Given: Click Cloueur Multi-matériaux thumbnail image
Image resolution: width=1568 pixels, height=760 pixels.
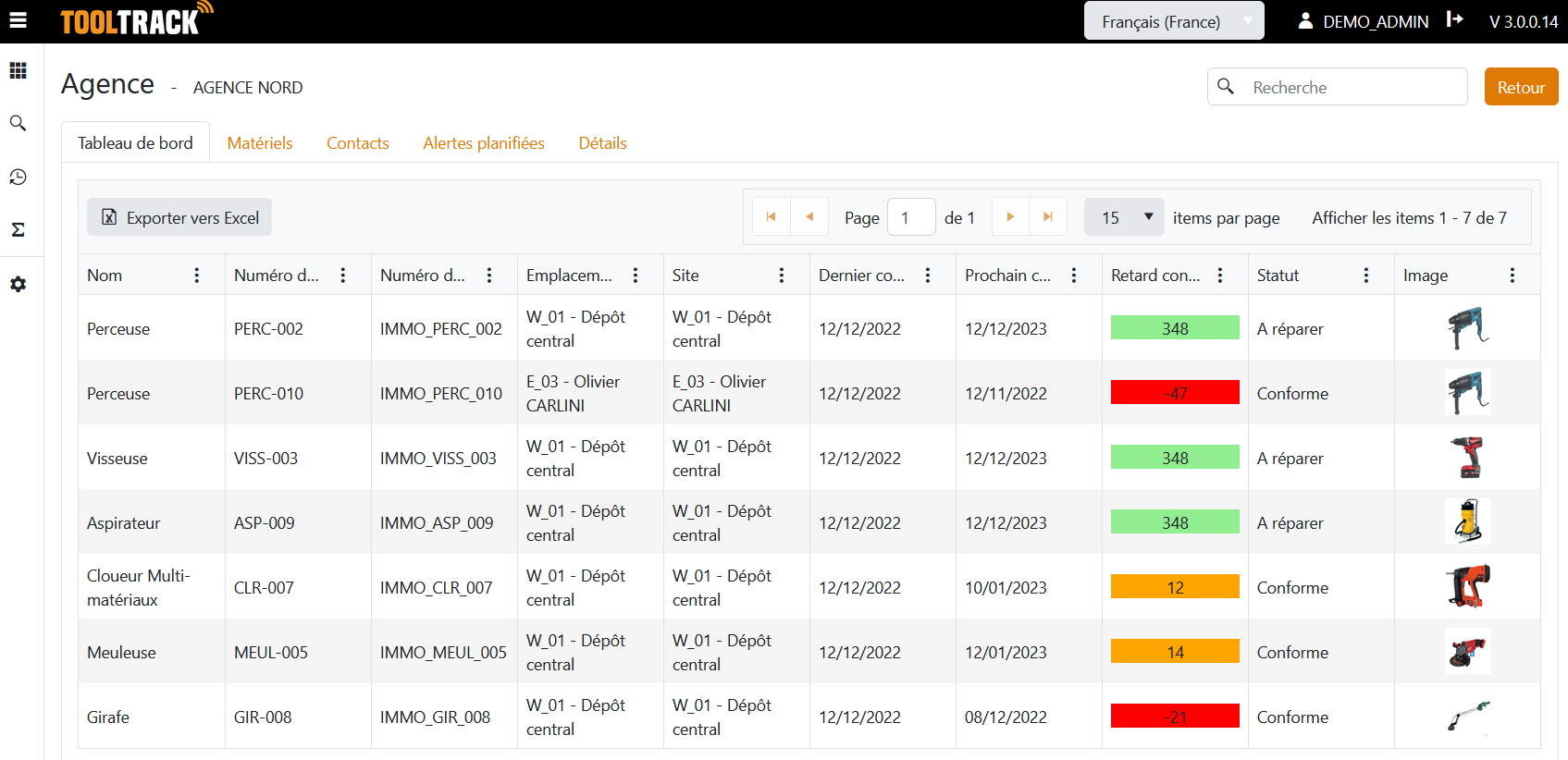Looking at the screenshot, I should [1468, 587].
